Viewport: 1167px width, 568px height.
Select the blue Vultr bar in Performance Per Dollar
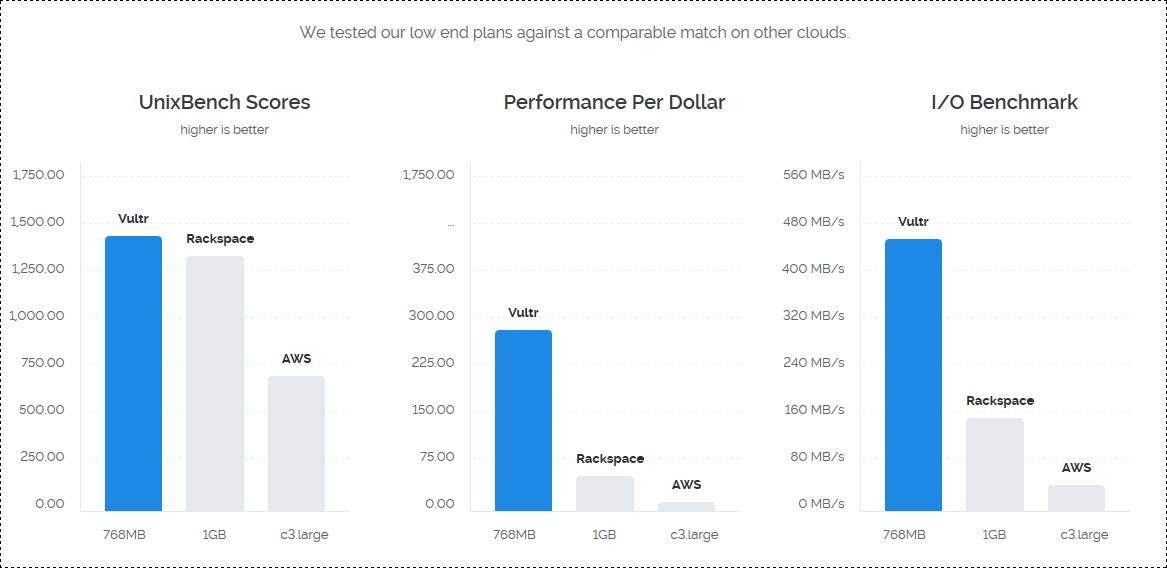523,421
